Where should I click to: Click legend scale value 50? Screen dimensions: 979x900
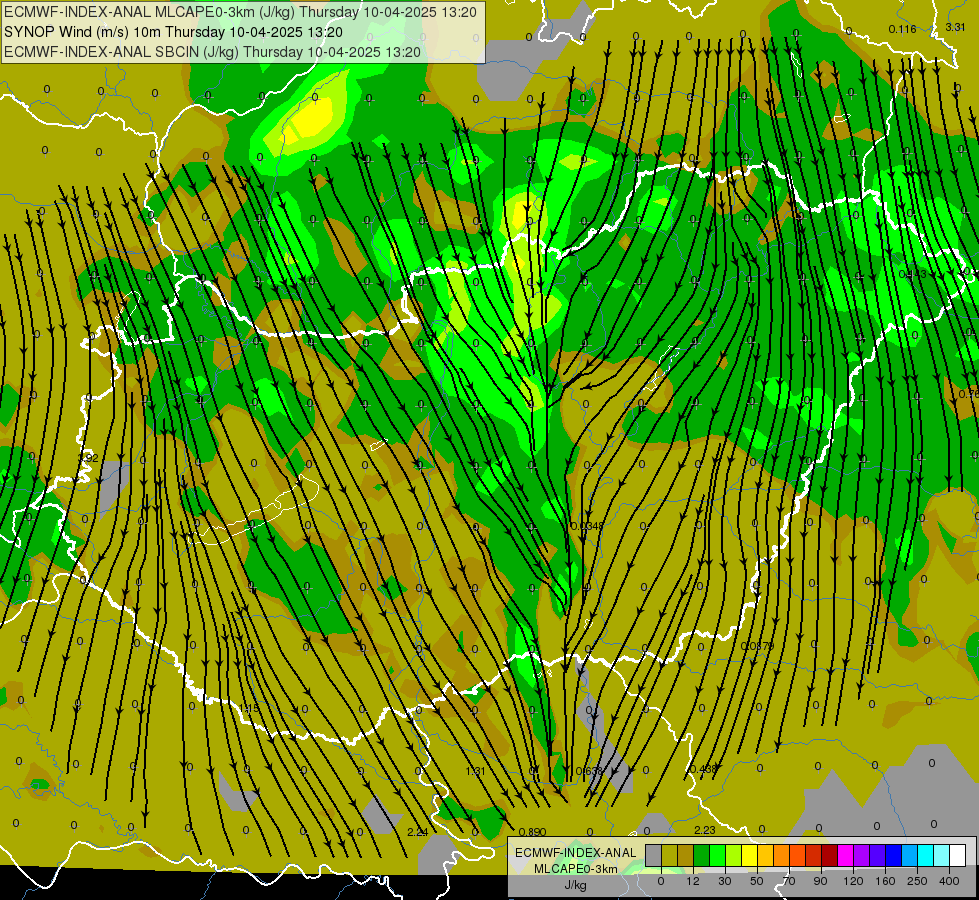click(x=757, y=881)
